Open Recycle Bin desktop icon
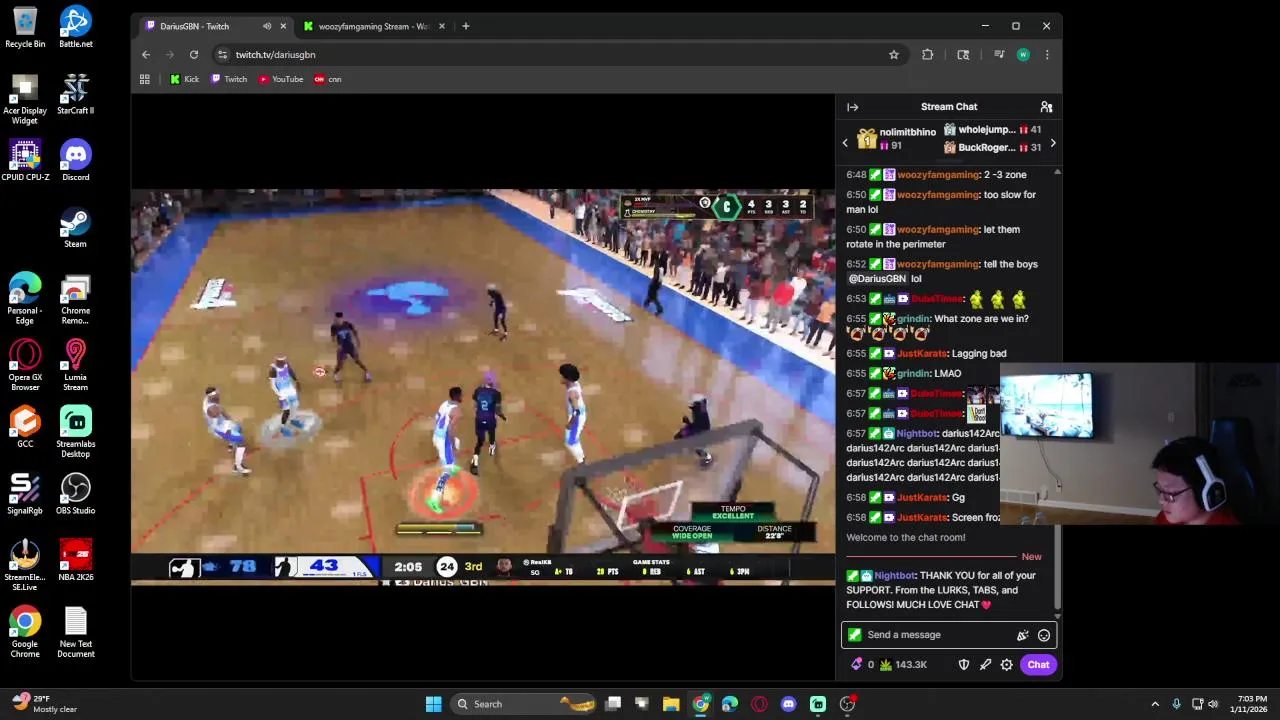 coord(25,28)
